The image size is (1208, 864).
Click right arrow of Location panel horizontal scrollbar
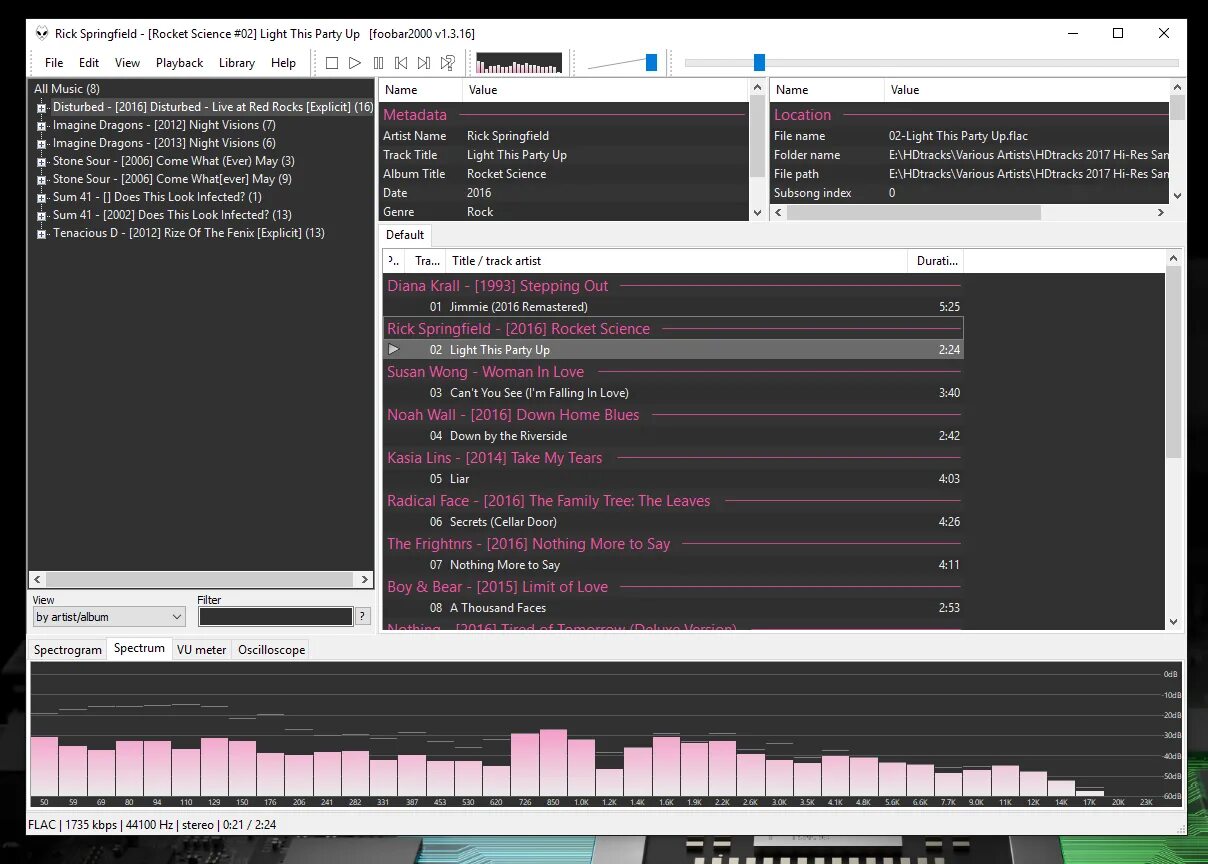pyautogui.click(x=1161, y=212)
